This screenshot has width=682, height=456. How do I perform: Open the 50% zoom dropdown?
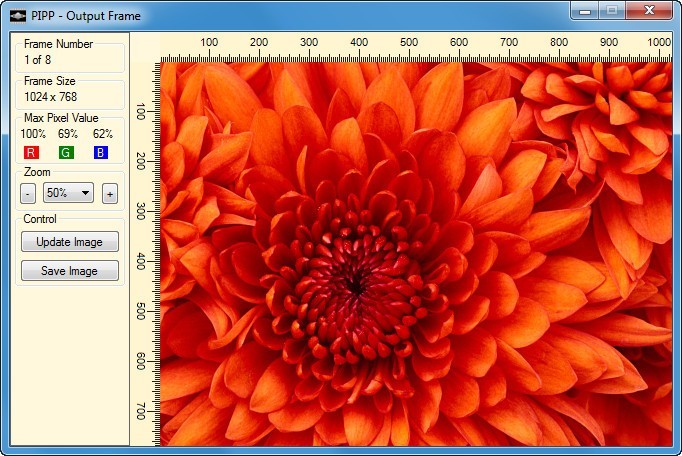pos(68,192)
